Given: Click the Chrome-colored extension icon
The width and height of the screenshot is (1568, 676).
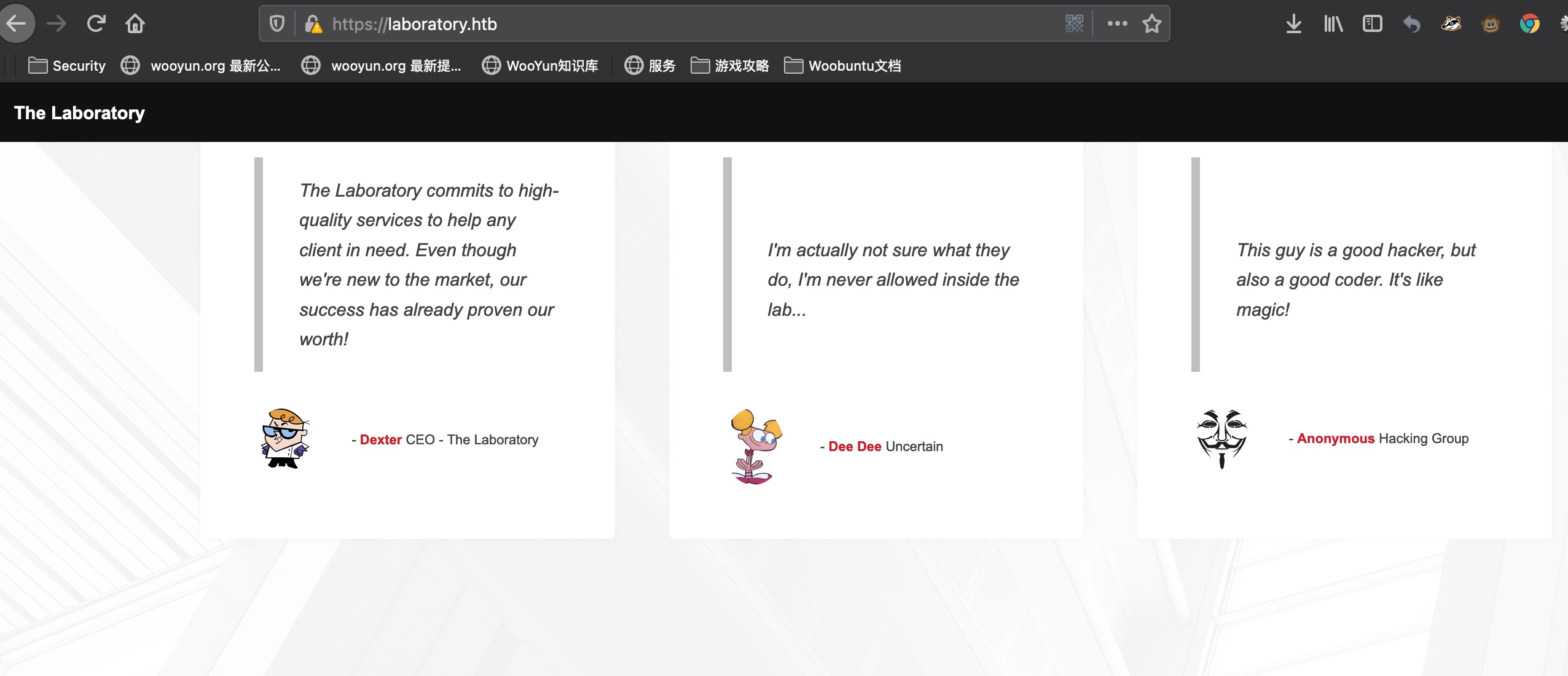Looking at the screenshot, I should coord(1529,24).
